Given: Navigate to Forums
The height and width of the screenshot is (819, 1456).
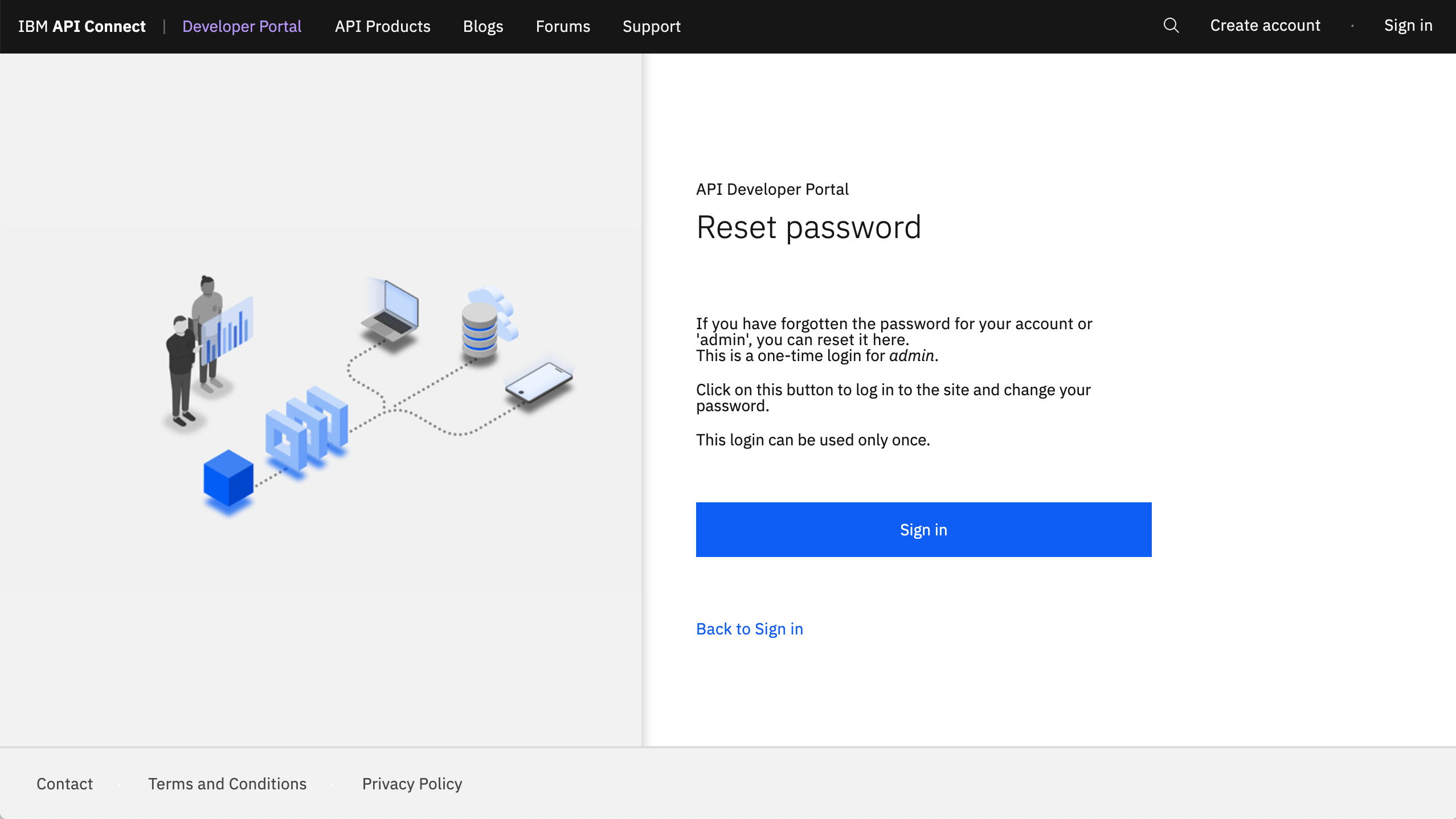Looking at the screenshot, I should (x=563, y=26).
